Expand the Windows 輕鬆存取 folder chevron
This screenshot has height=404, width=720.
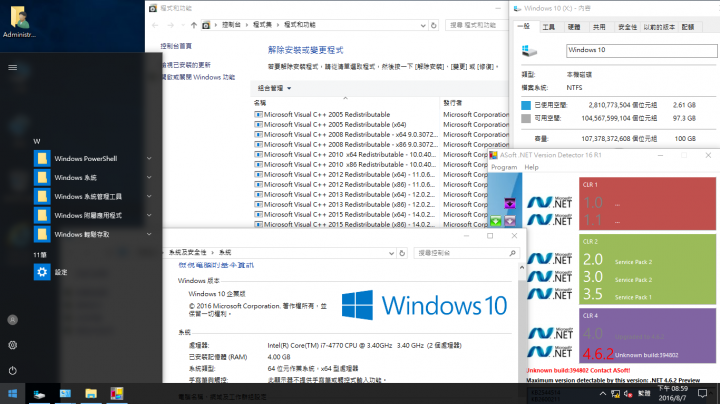[149, 234]
